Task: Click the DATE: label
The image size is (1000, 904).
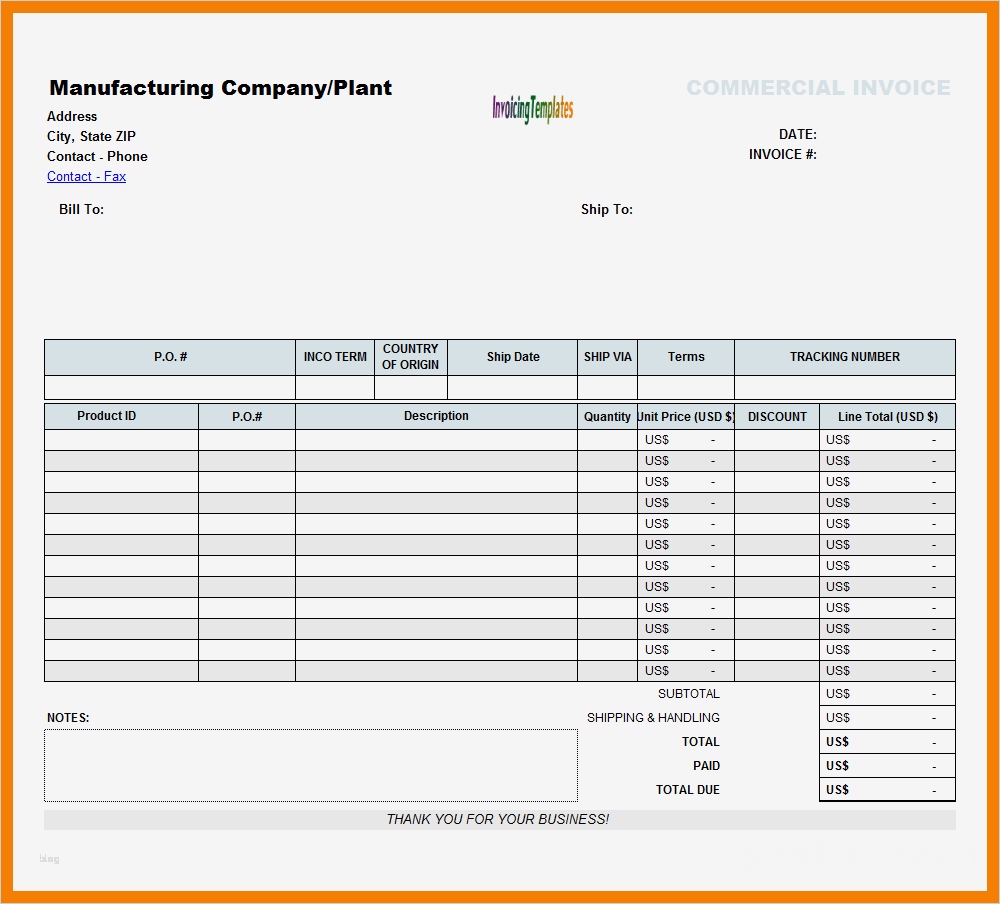Action: 797,134
